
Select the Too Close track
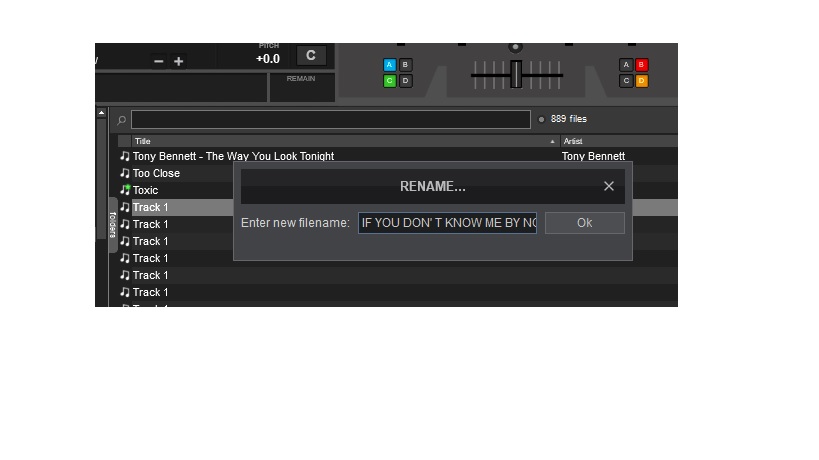[156, 173]
